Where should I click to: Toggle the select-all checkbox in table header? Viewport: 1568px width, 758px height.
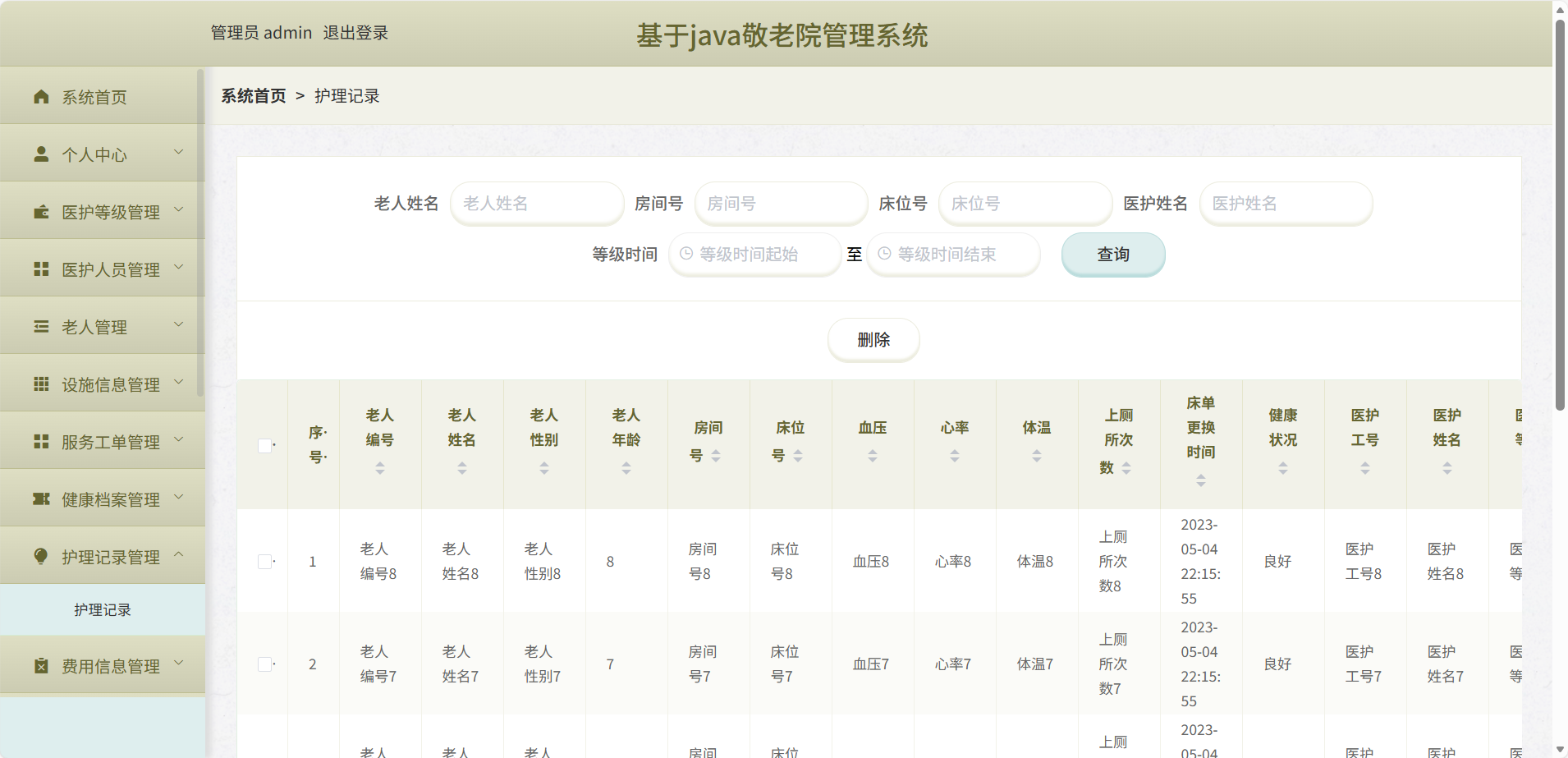click(264, 445)
